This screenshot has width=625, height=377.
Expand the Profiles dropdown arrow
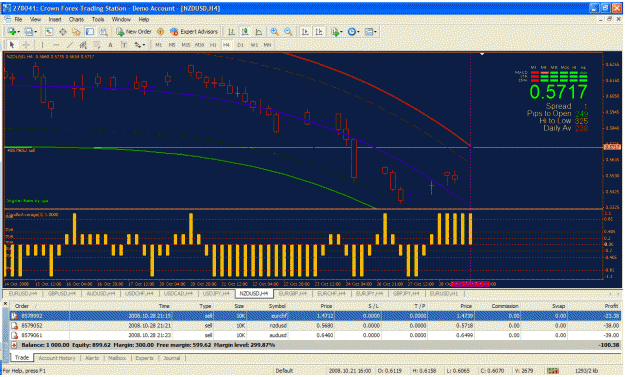tap(36, 32)
